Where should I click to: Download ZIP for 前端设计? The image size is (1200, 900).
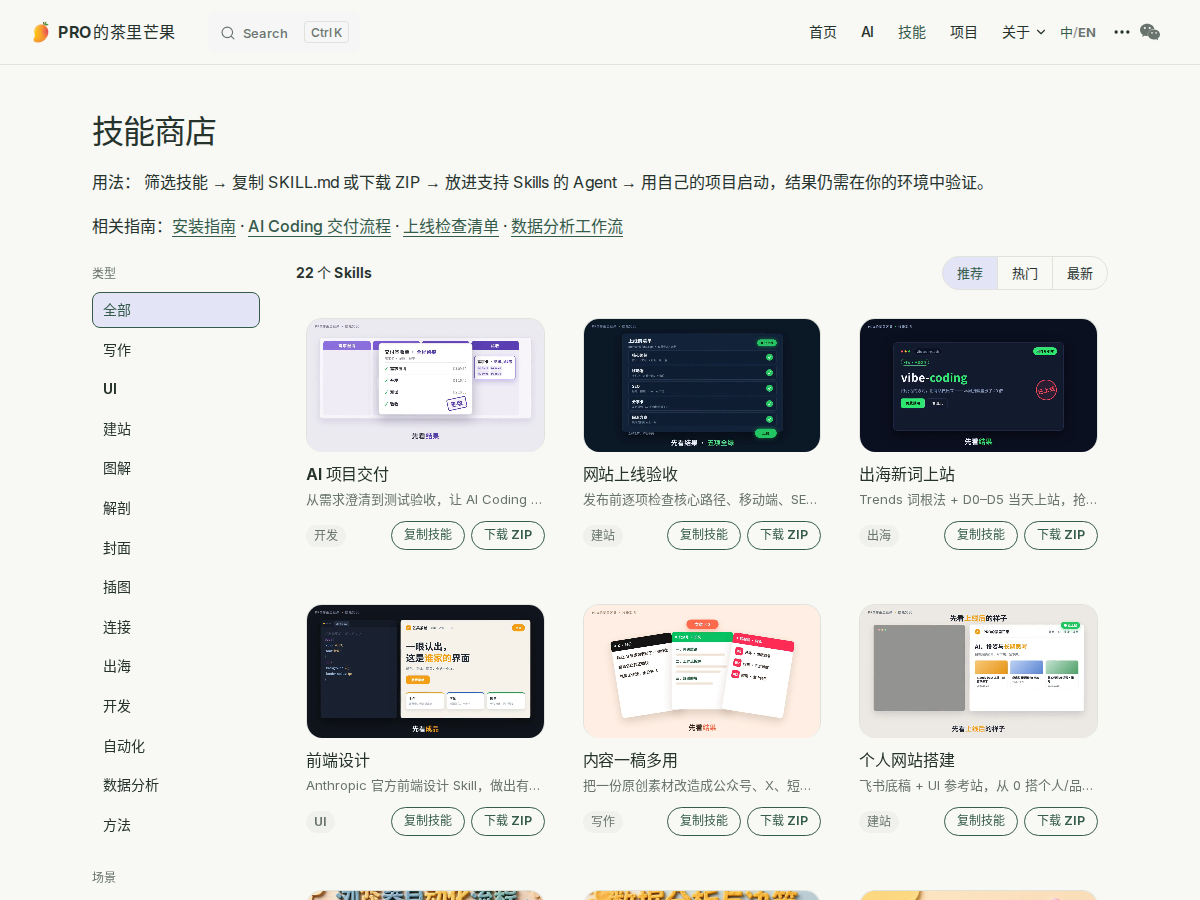click(x=508, y=821)
